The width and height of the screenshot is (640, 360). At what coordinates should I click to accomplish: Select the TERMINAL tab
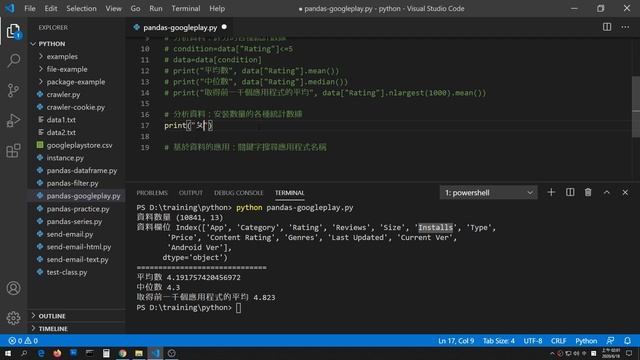(289, 193)
